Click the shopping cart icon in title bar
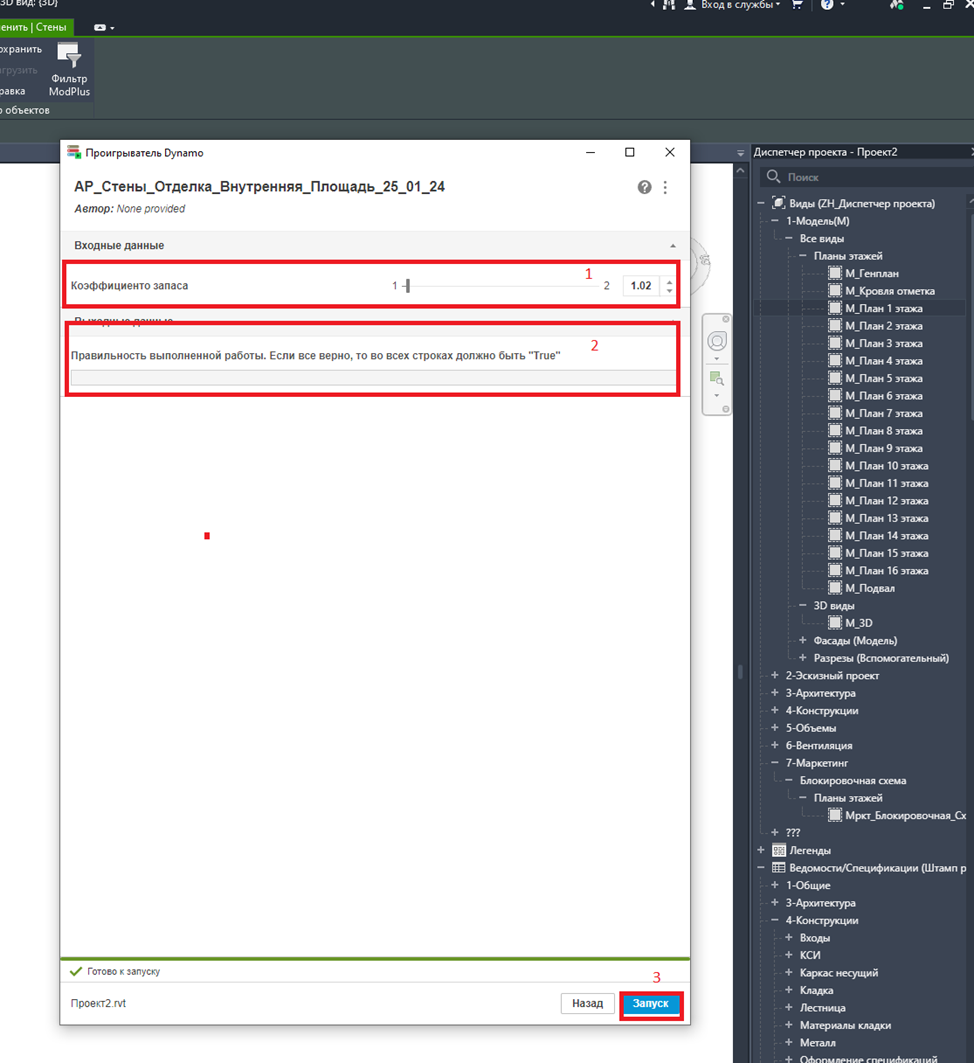The height and width of the screenshot is (1063, 974). pyautogui.click(x=797, y=5)
